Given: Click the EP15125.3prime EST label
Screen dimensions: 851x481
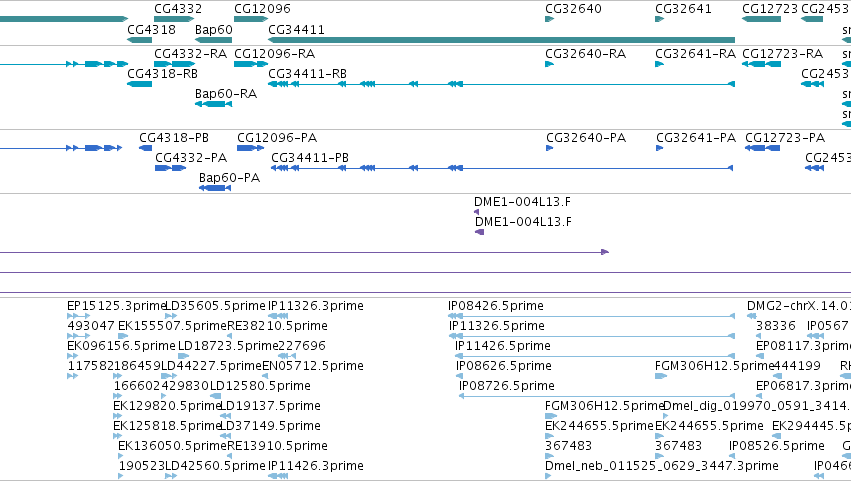Looking at the screenshot, I should [x=116, y=306].
